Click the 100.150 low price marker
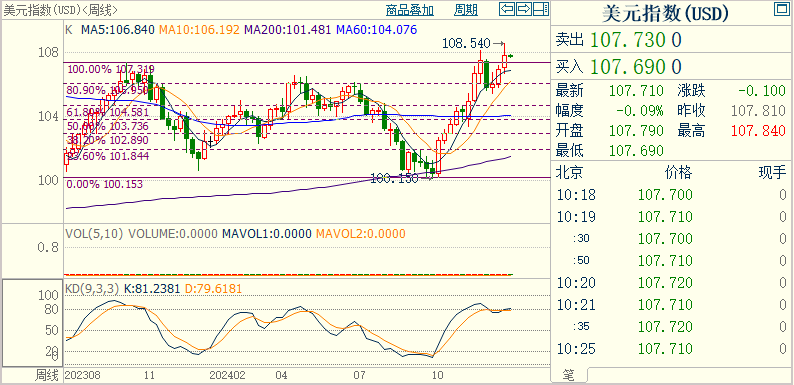Image resolution: width=794 pixels, height=385 pixels. tap(394, 178)
